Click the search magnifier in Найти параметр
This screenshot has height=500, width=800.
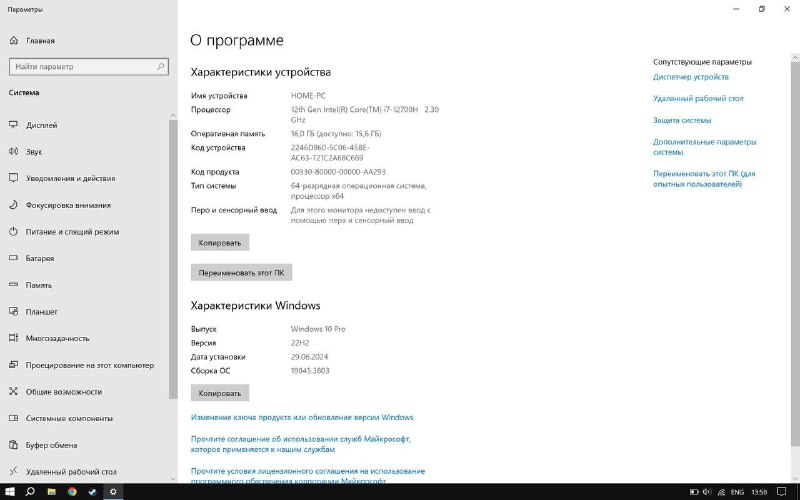160,66
